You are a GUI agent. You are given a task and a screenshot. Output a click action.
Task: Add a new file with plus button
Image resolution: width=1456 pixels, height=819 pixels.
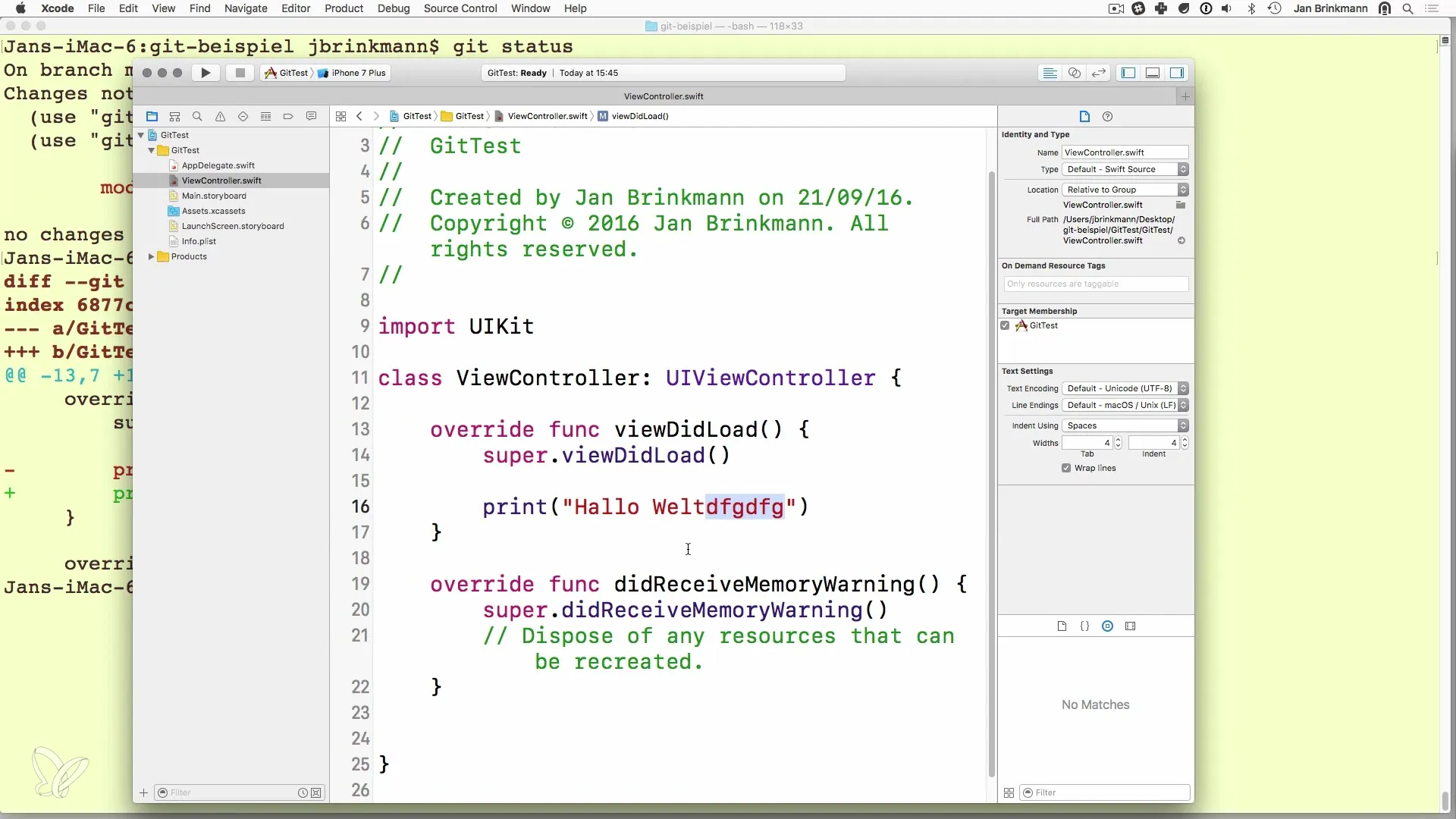coord(143,792)
